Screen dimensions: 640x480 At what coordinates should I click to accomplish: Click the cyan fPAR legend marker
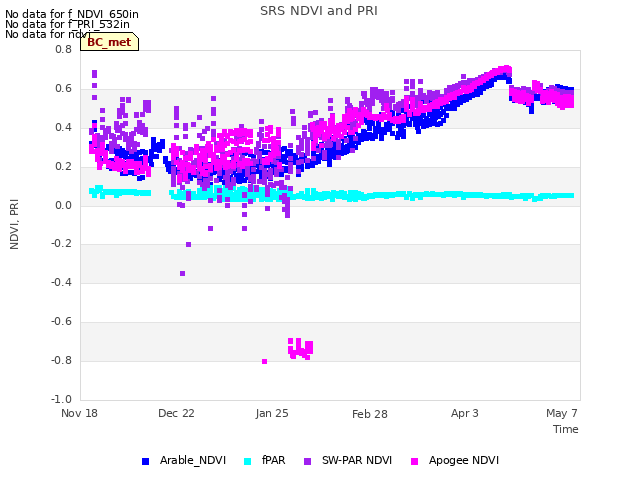[x=247, y=461]
